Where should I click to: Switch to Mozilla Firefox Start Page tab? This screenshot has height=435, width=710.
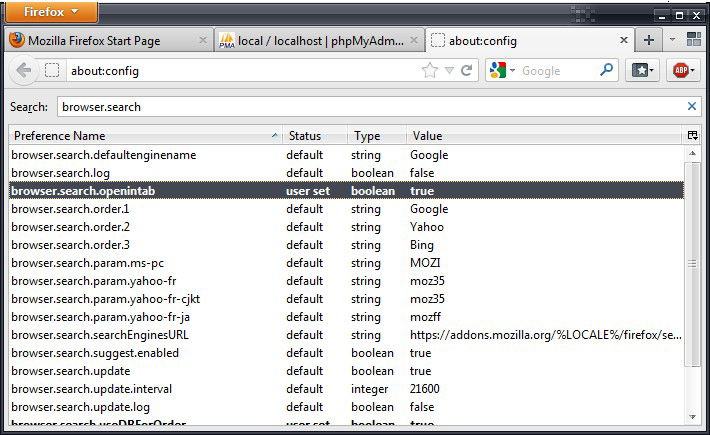click(108, 41)
